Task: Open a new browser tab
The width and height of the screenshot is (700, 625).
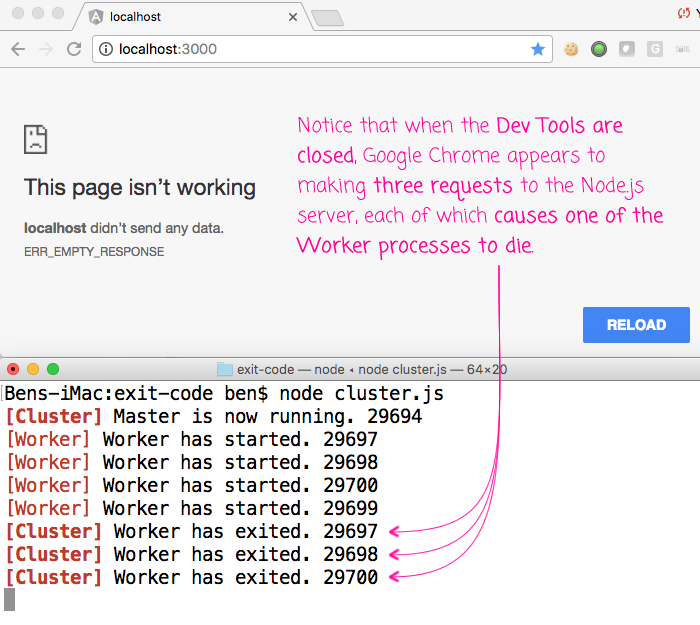Action: [327, 18]
